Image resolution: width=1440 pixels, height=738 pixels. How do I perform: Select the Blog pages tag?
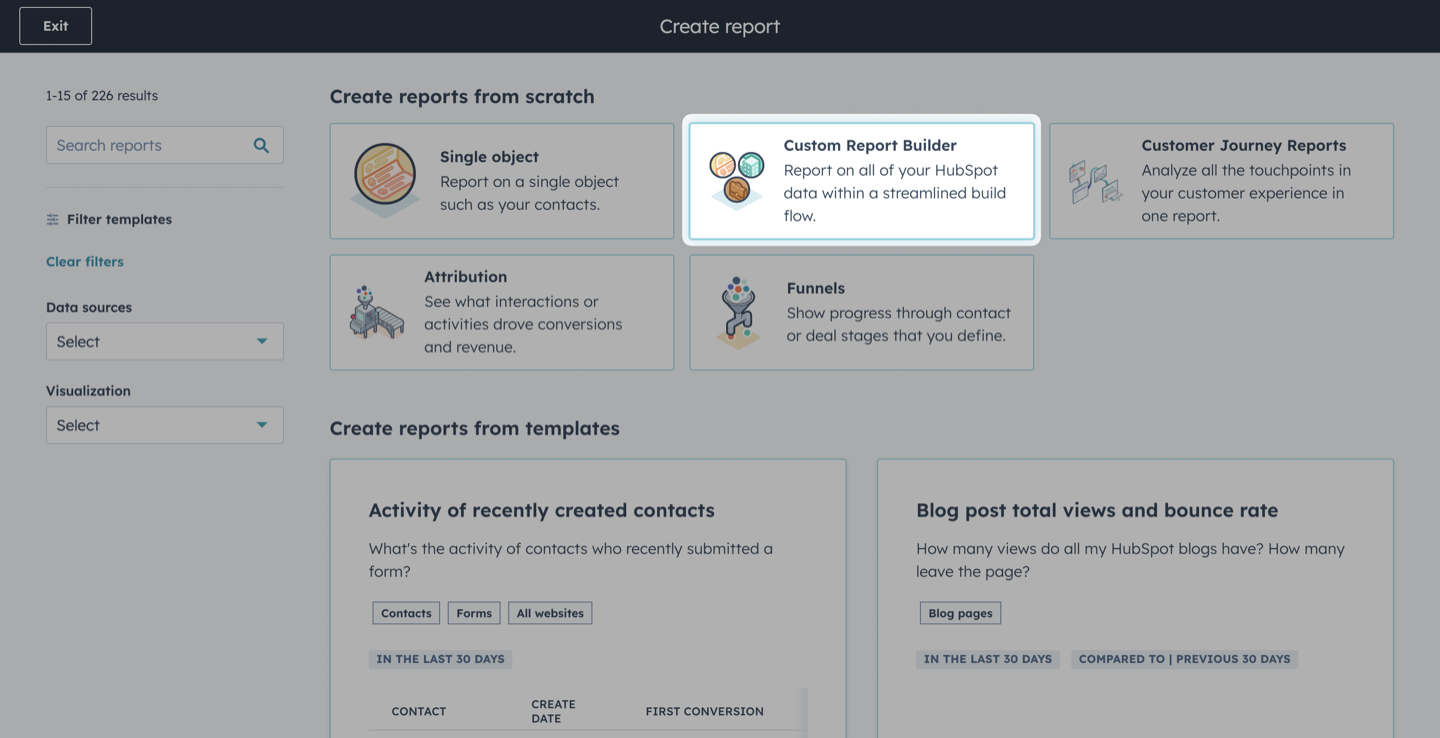coord(960,613)
